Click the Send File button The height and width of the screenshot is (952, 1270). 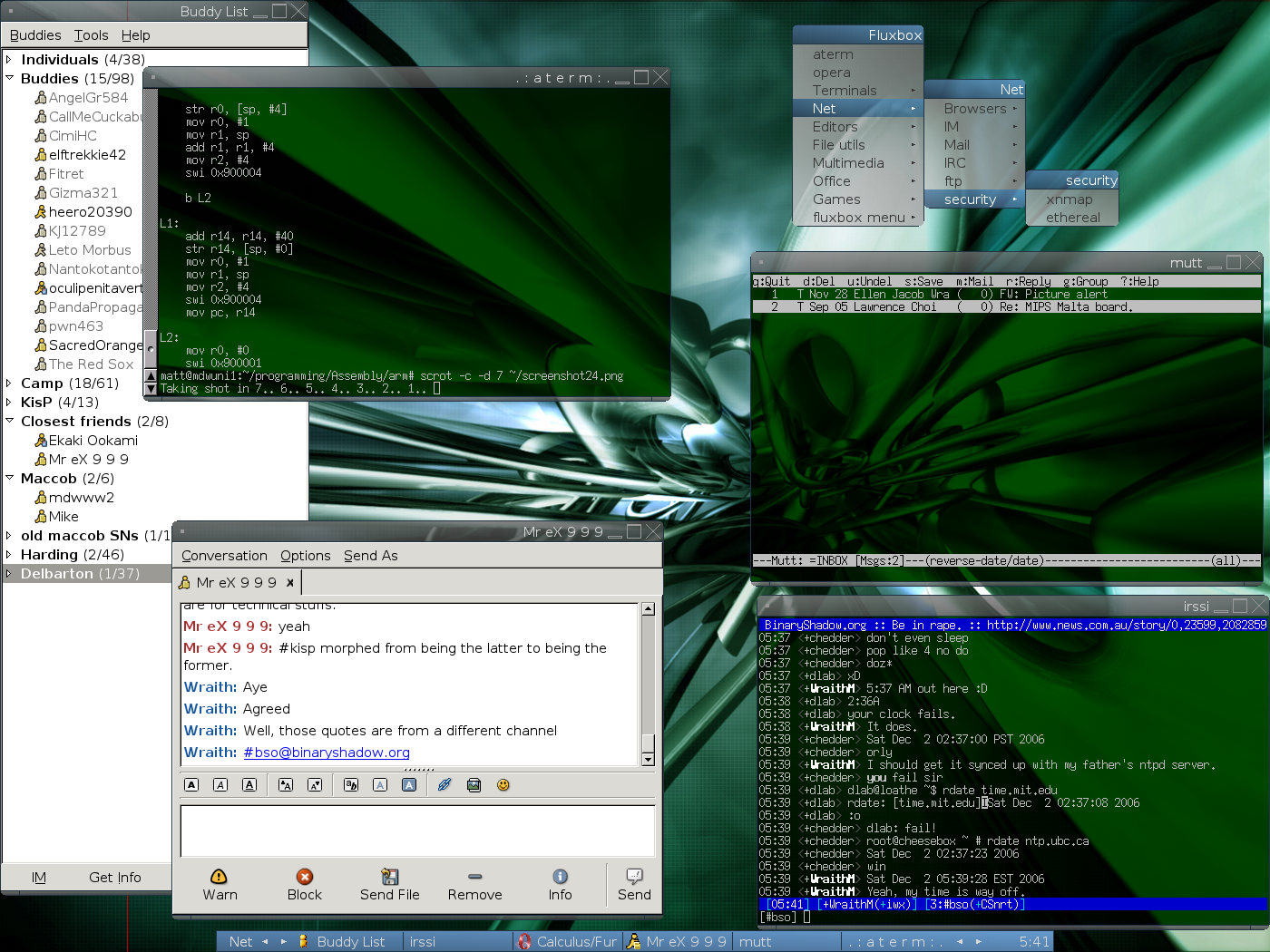[389, 885]
